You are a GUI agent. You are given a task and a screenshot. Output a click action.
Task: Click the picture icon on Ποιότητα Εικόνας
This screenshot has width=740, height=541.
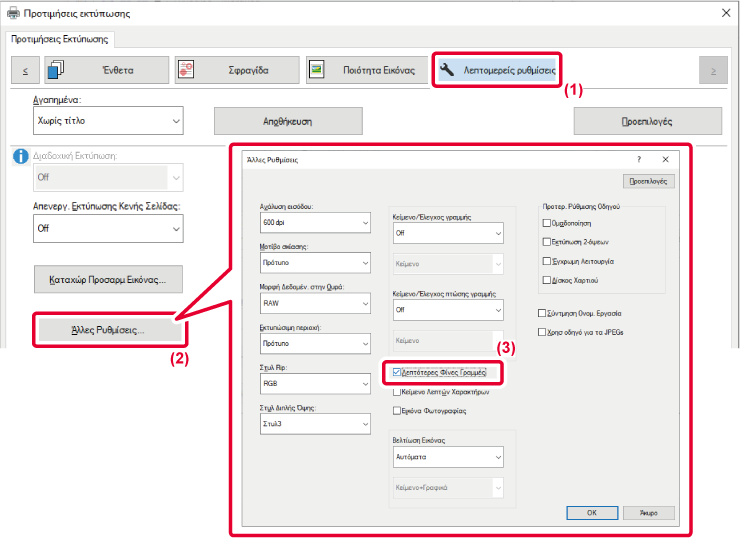click(316, 70)
